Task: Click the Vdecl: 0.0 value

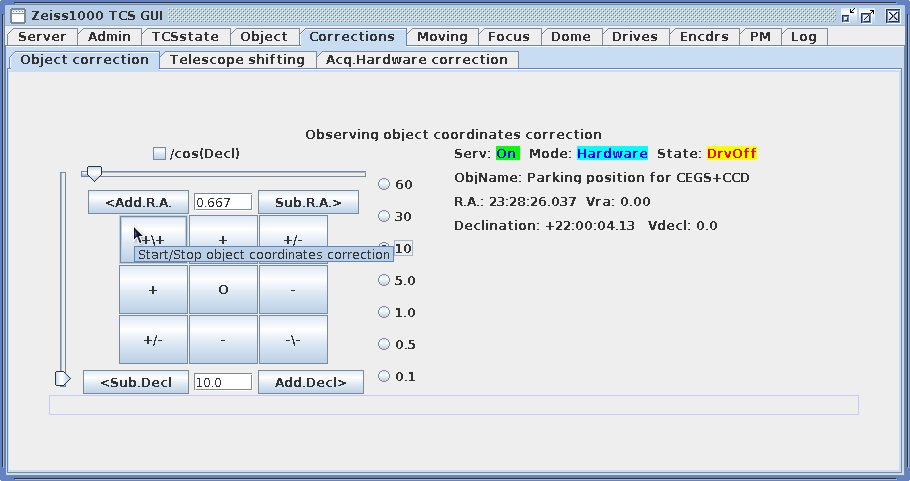Action: coord(682,226)
